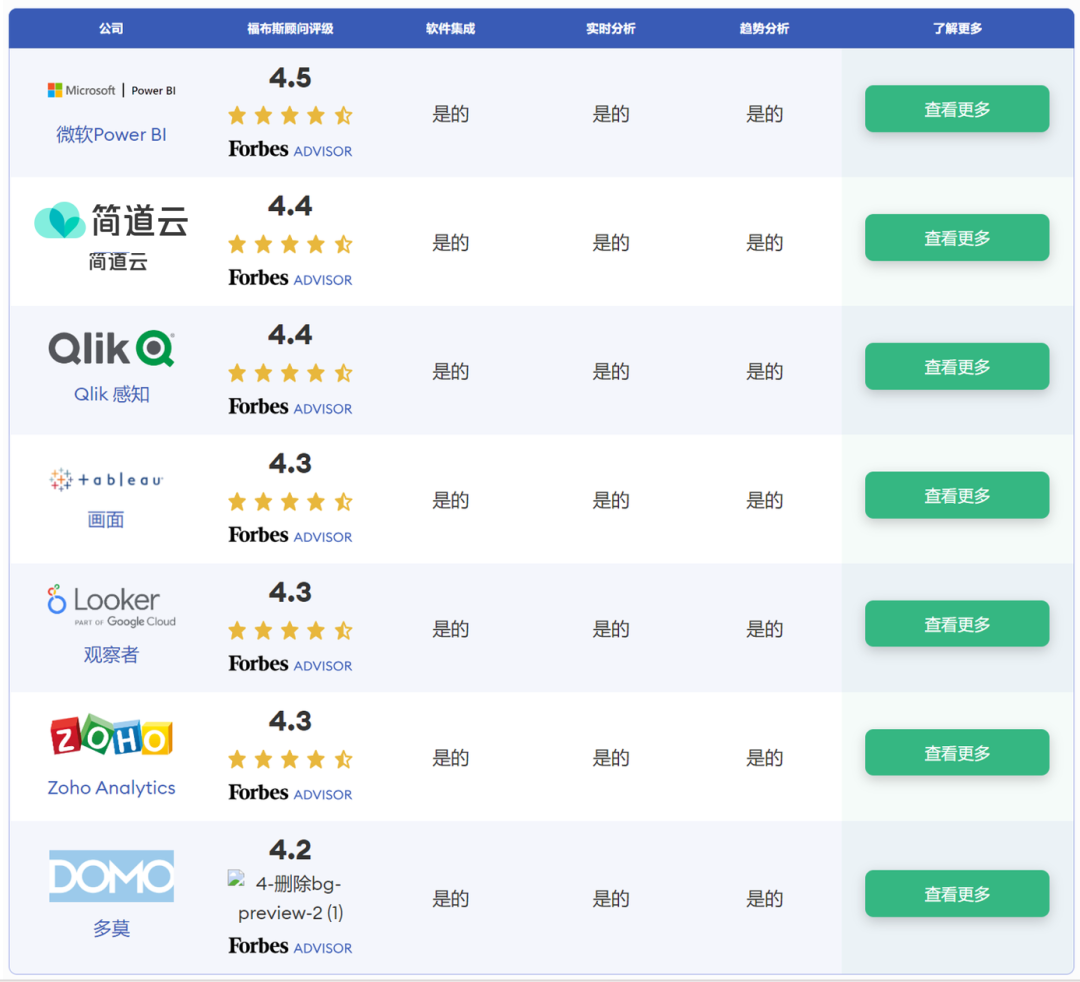Open 查看更多 for Microsoft Power BI
The image size is (1080, 982).
click(957, 109)
